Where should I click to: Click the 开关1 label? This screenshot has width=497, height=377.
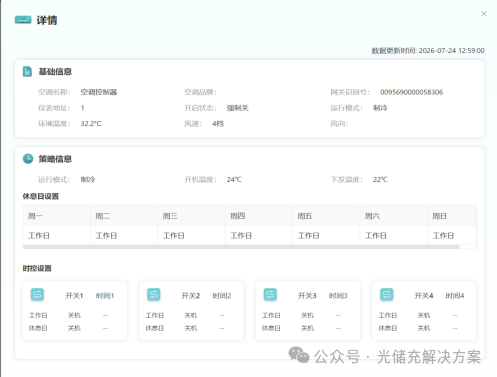point(74,296)
